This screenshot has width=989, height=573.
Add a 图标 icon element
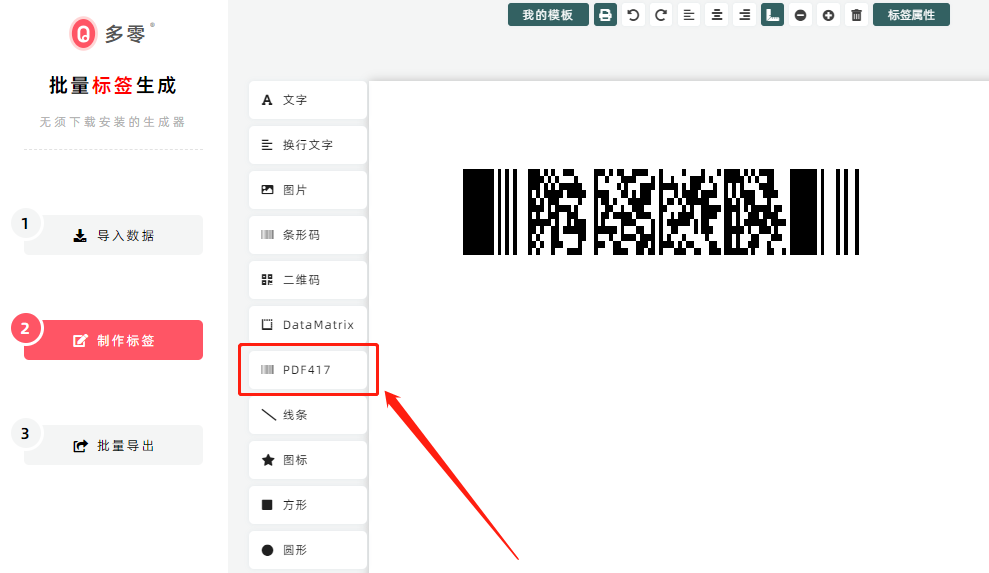point(308,460)
